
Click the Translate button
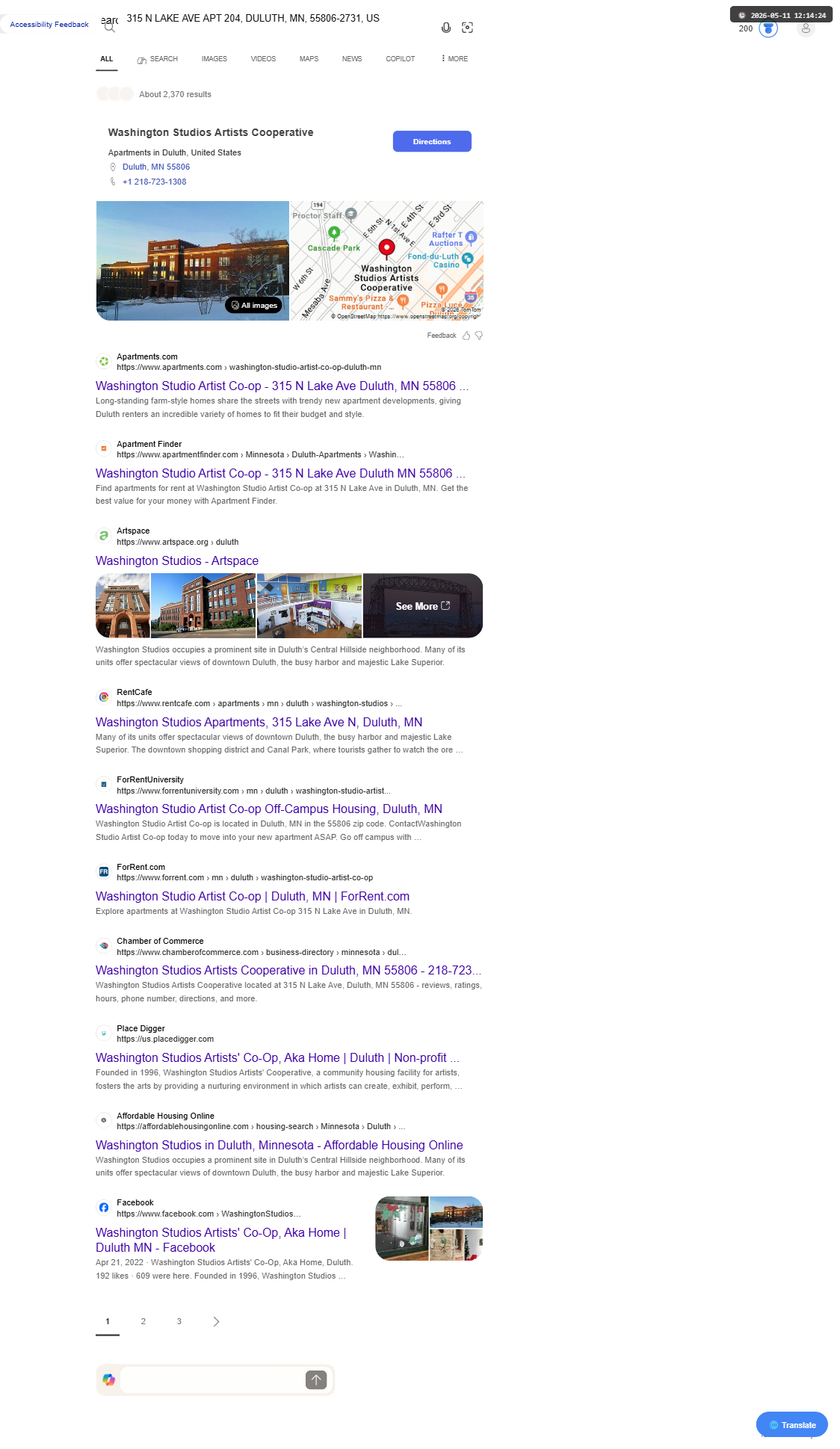point(792,1425)
